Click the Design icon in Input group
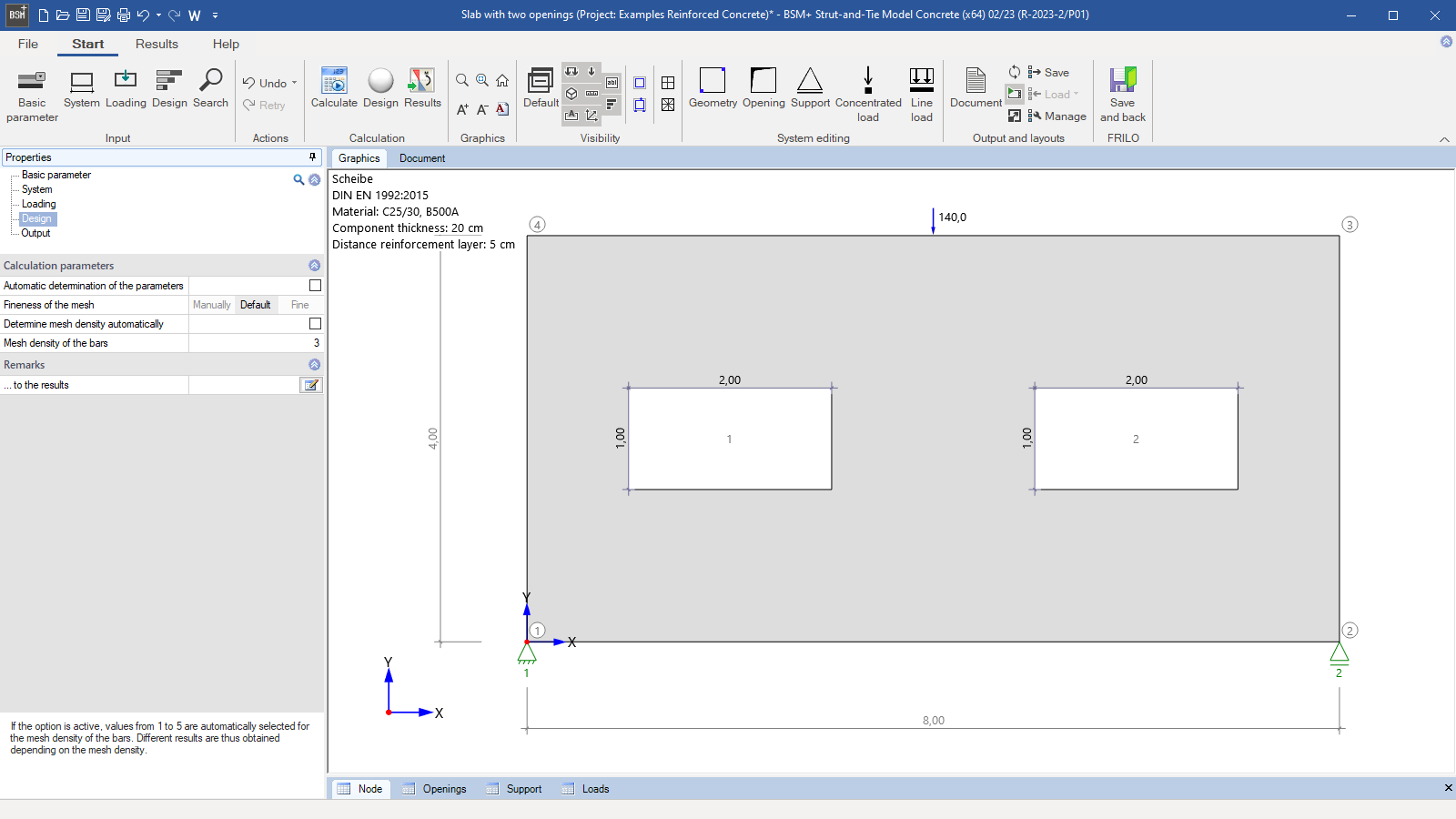The image size is (1456, 819). pyautogui.click(x=169, y=89)
